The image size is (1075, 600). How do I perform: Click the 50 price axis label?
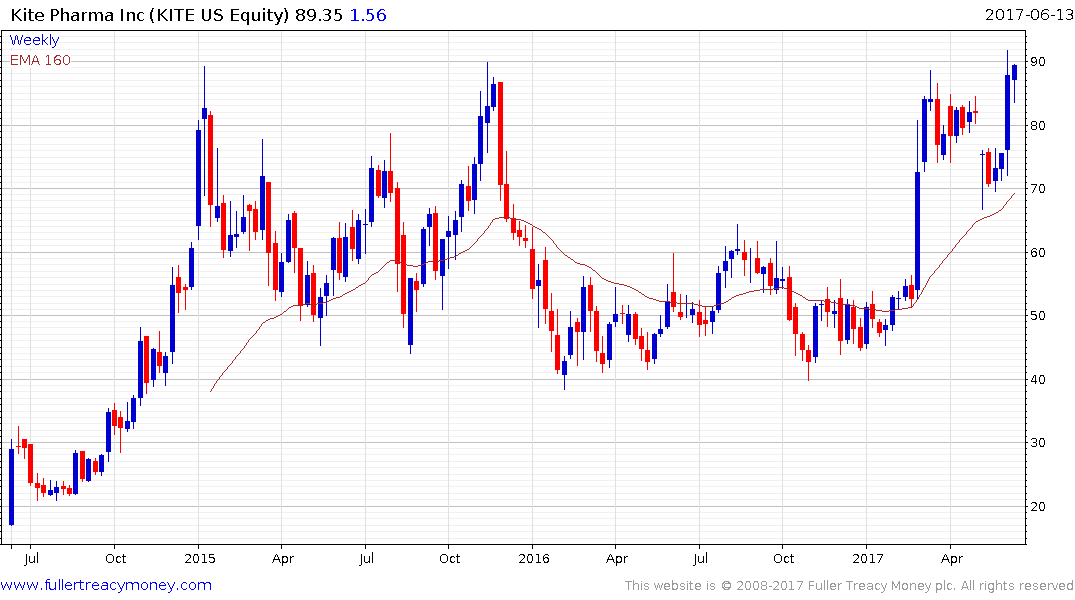click(x=1038, y=315)
